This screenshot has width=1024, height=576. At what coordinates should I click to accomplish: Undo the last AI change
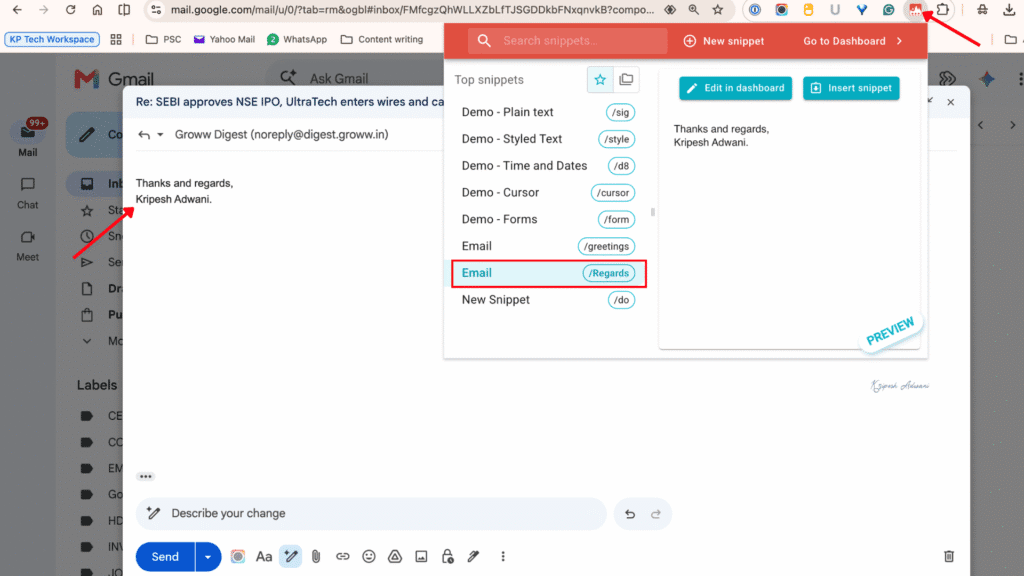(630, 514)
